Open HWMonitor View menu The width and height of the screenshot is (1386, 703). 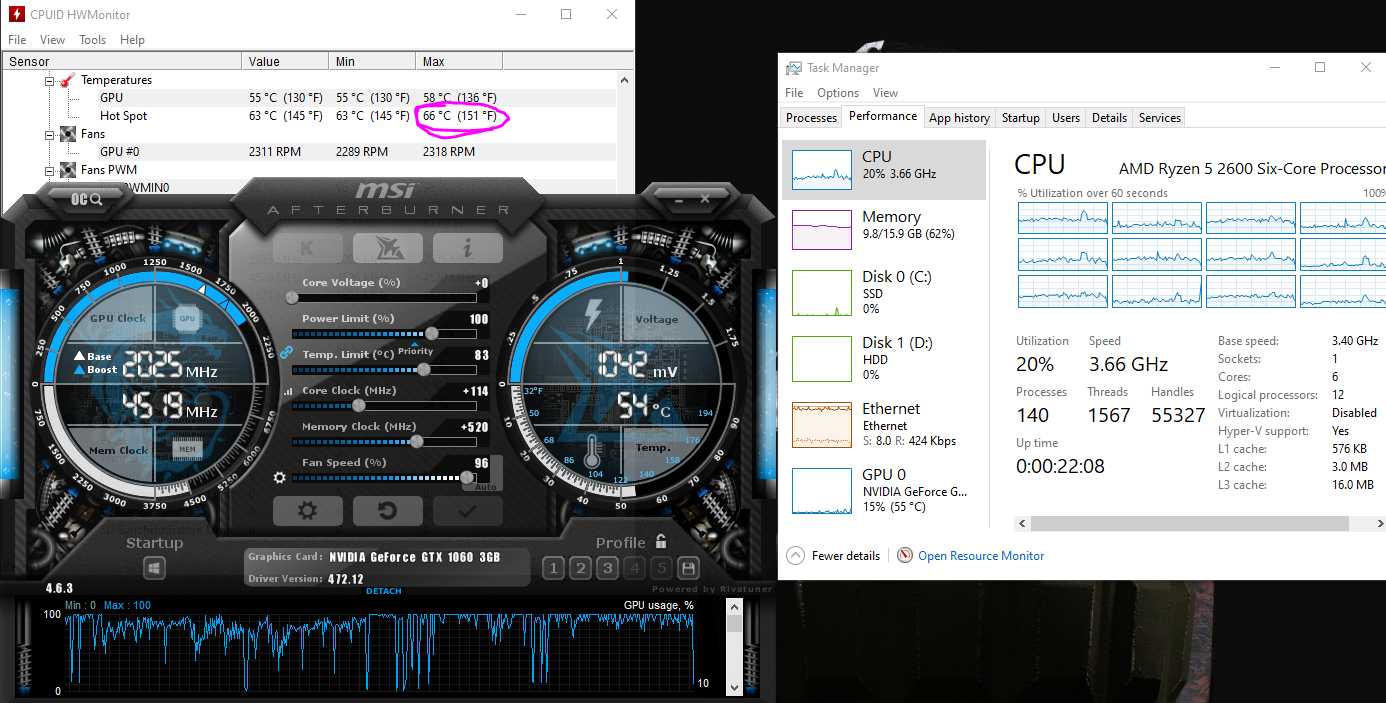click(52, 40)
